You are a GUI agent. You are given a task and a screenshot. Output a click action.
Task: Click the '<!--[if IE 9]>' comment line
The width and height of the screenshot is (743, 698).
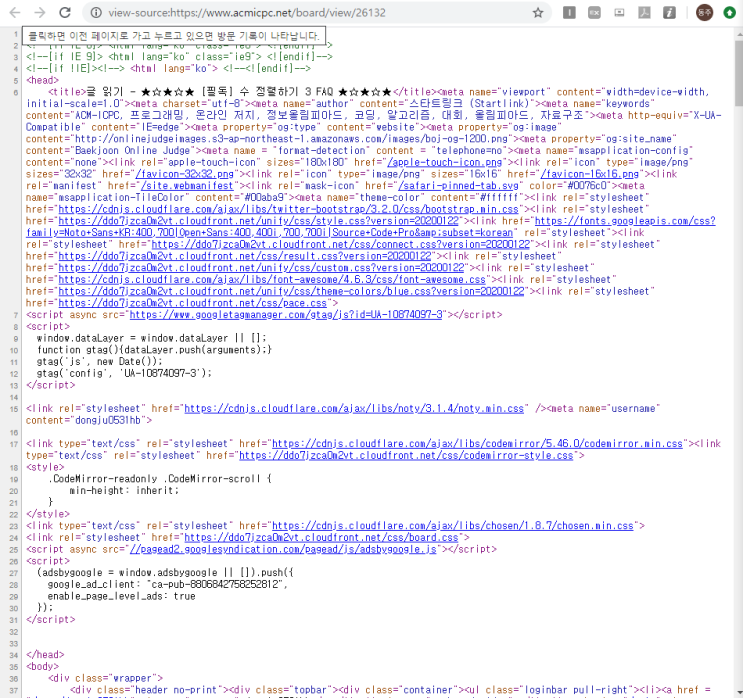click(x=180, y=57)
